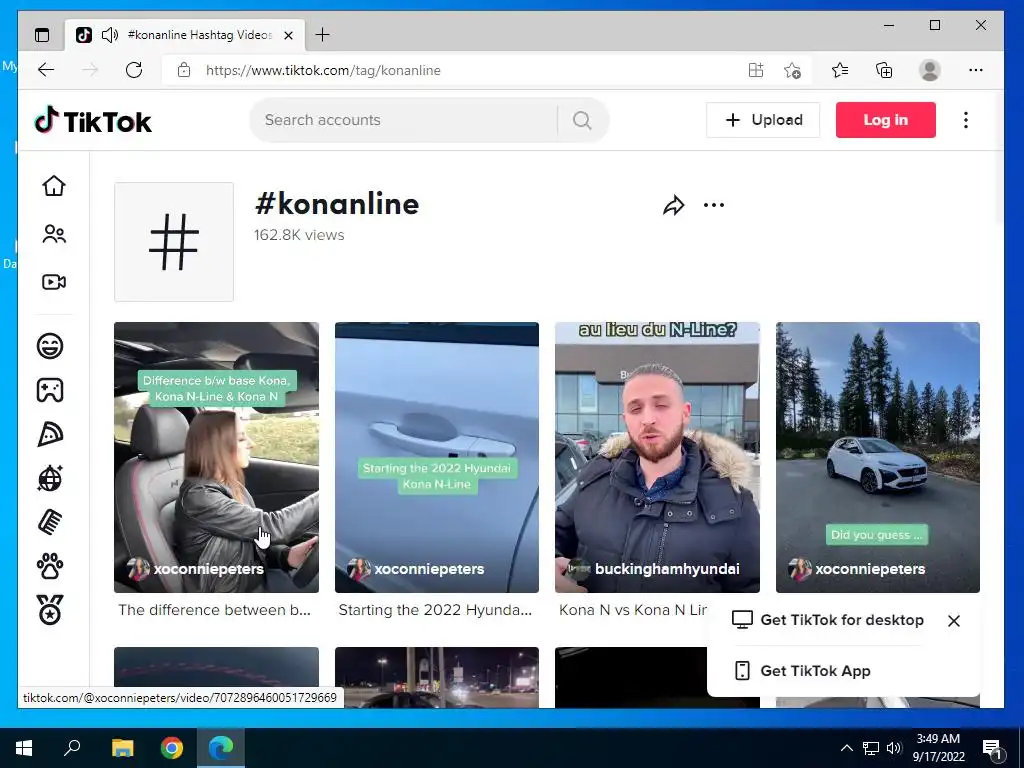Open a new browser tab

point(322,35)
